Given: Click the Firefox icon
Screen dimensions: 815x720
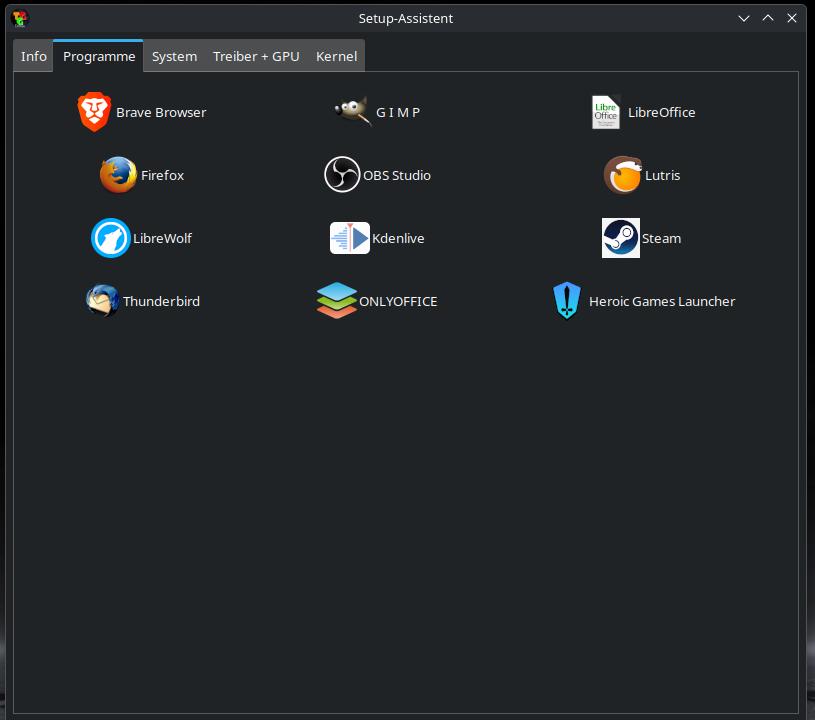Looking at the screenshot, I should pos(118,175).
